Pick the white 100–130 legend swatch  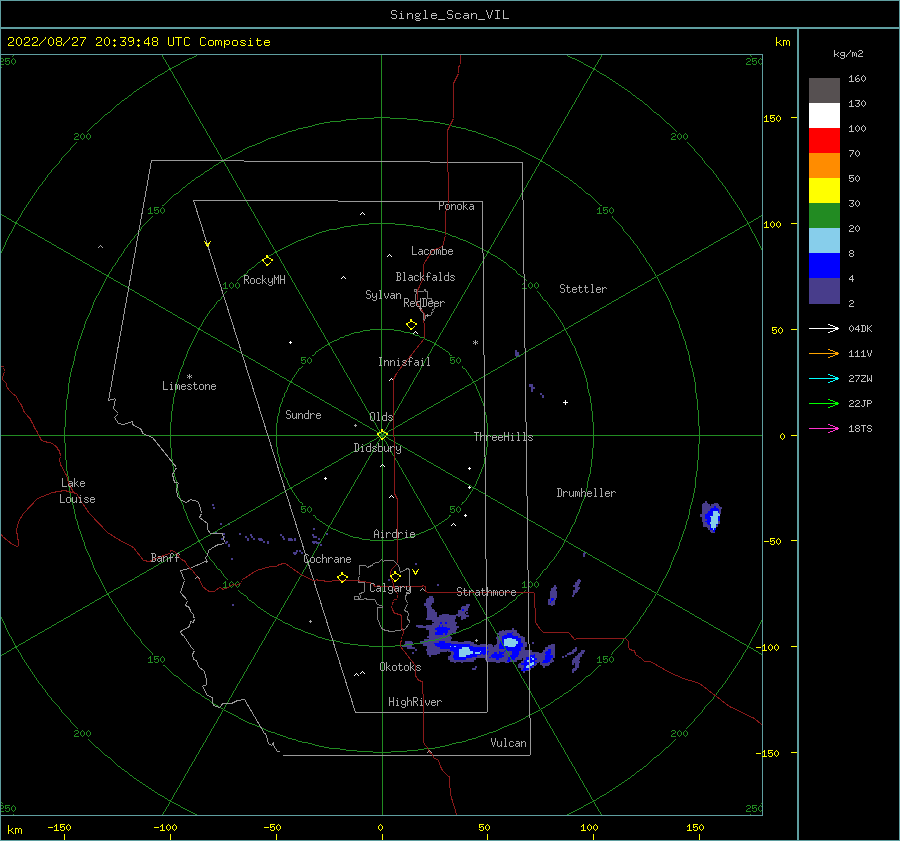(824, 116)
